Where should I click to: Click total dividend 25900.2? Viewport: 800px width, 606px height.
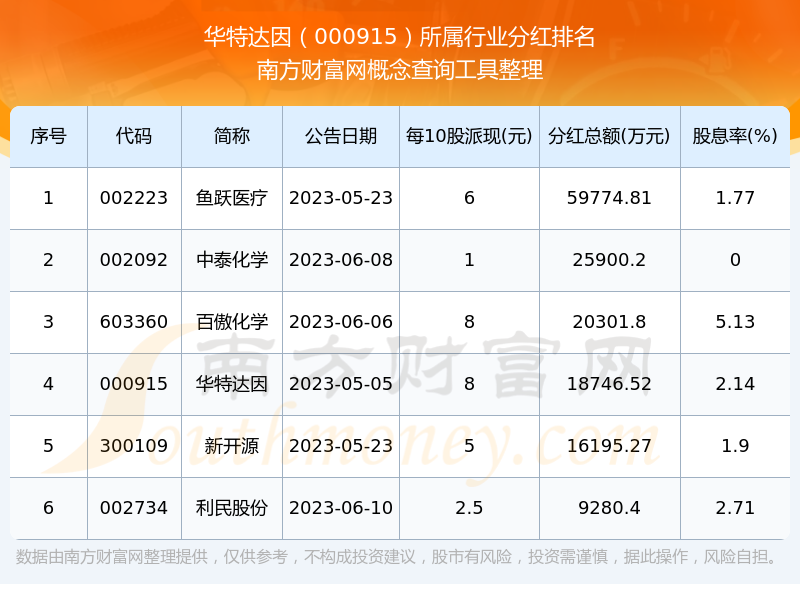[609, 260]
